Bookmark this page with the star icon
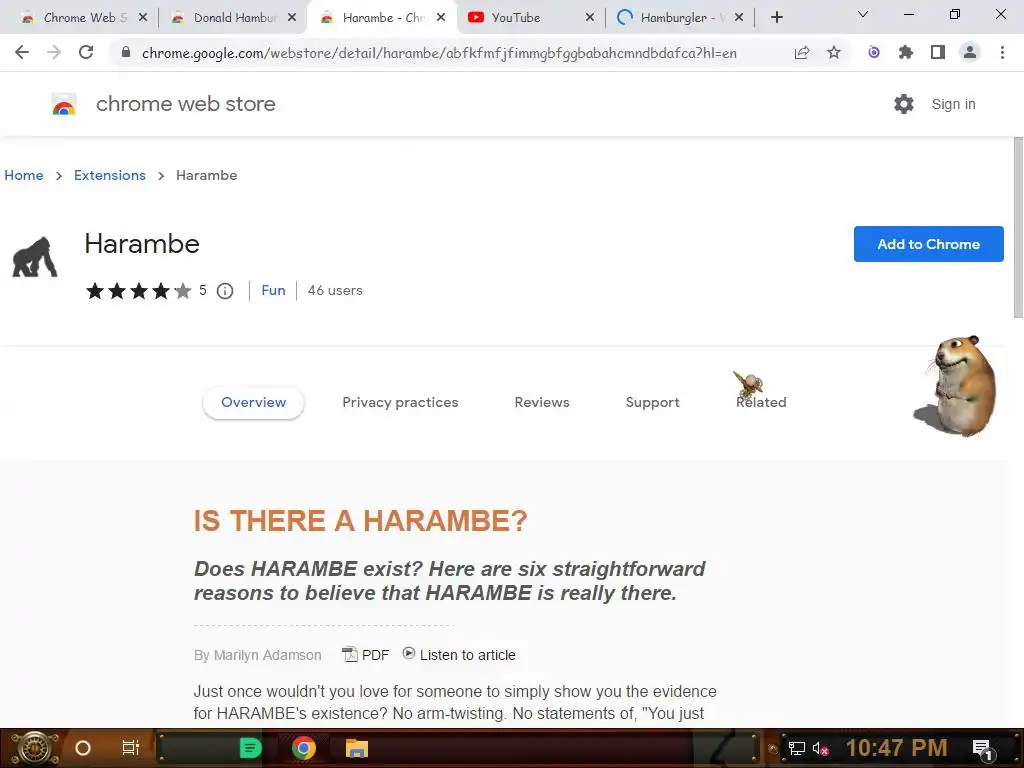Screen dimensions: 1024x768 [x=833, y=52]
